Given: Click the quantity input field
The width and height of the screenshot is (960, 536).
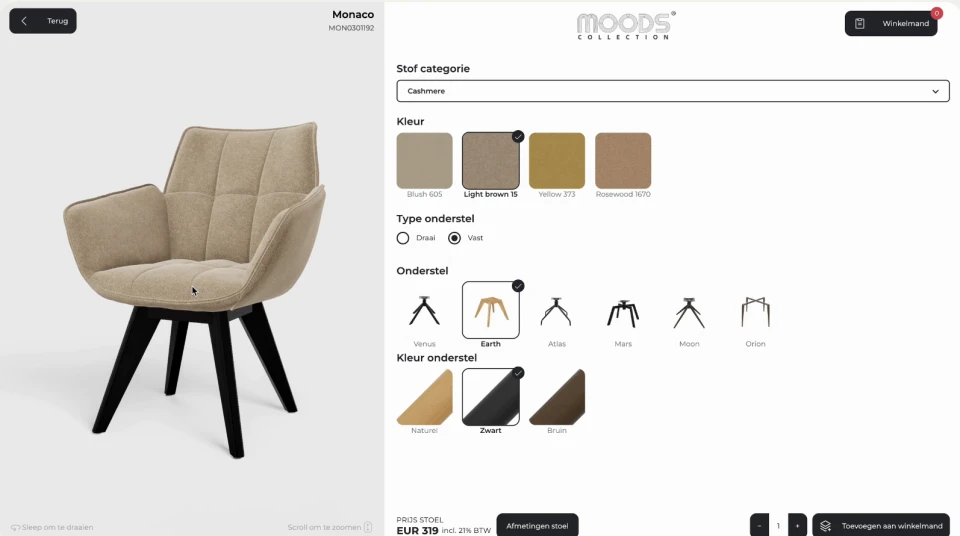Looking at the screenshot, I should point(778,525).
